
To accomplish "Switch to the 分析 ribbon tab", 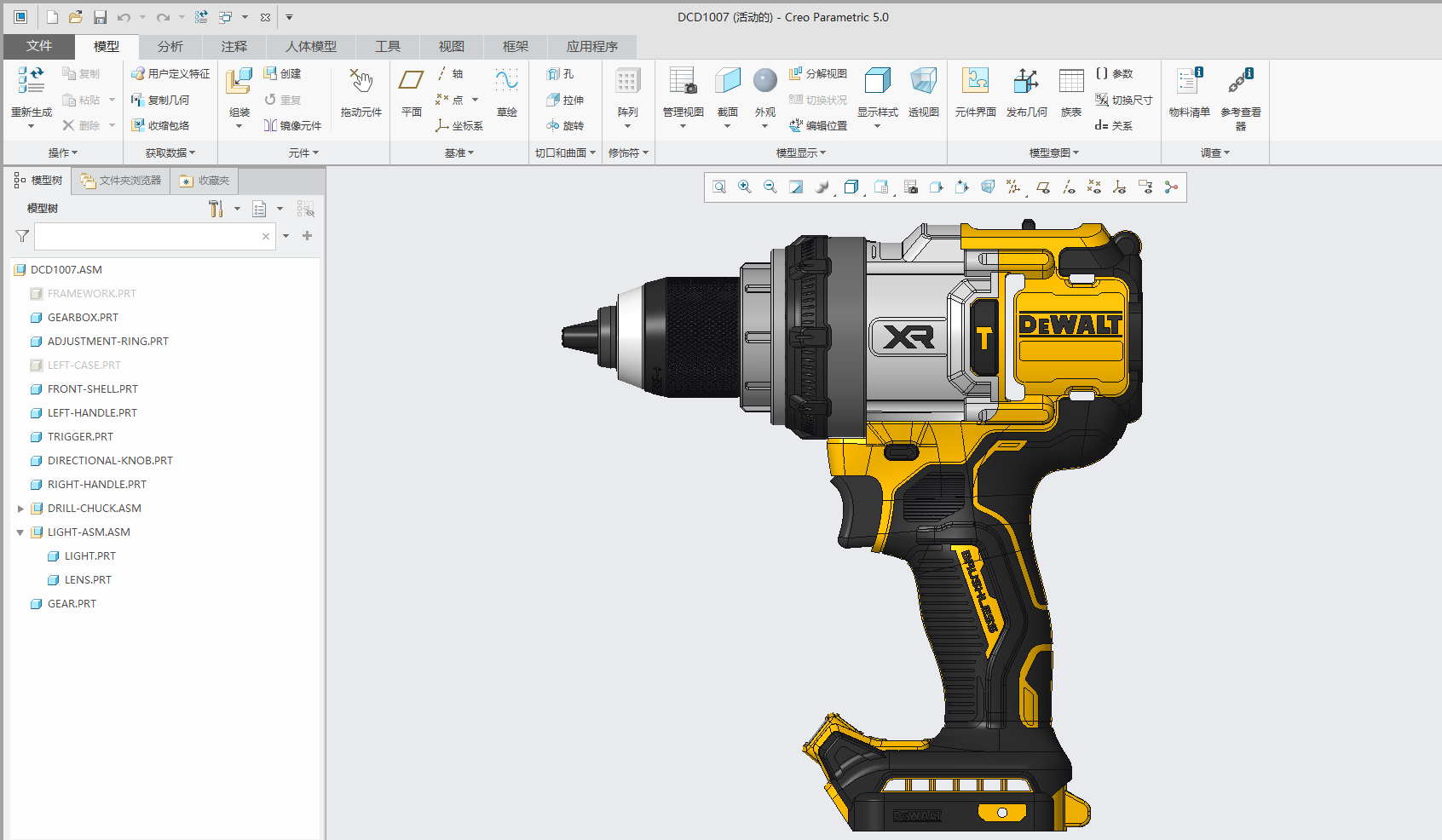I will pyautogui.click(x=170, y=47).
